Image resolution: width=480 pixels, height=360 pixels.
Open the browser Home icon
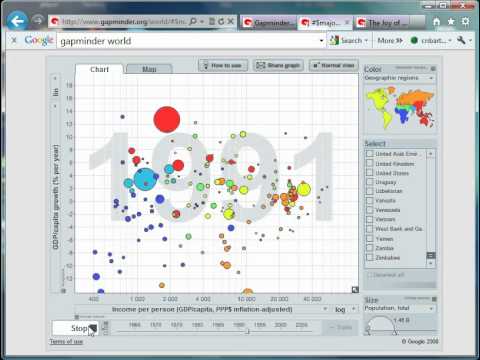(436, 22)
